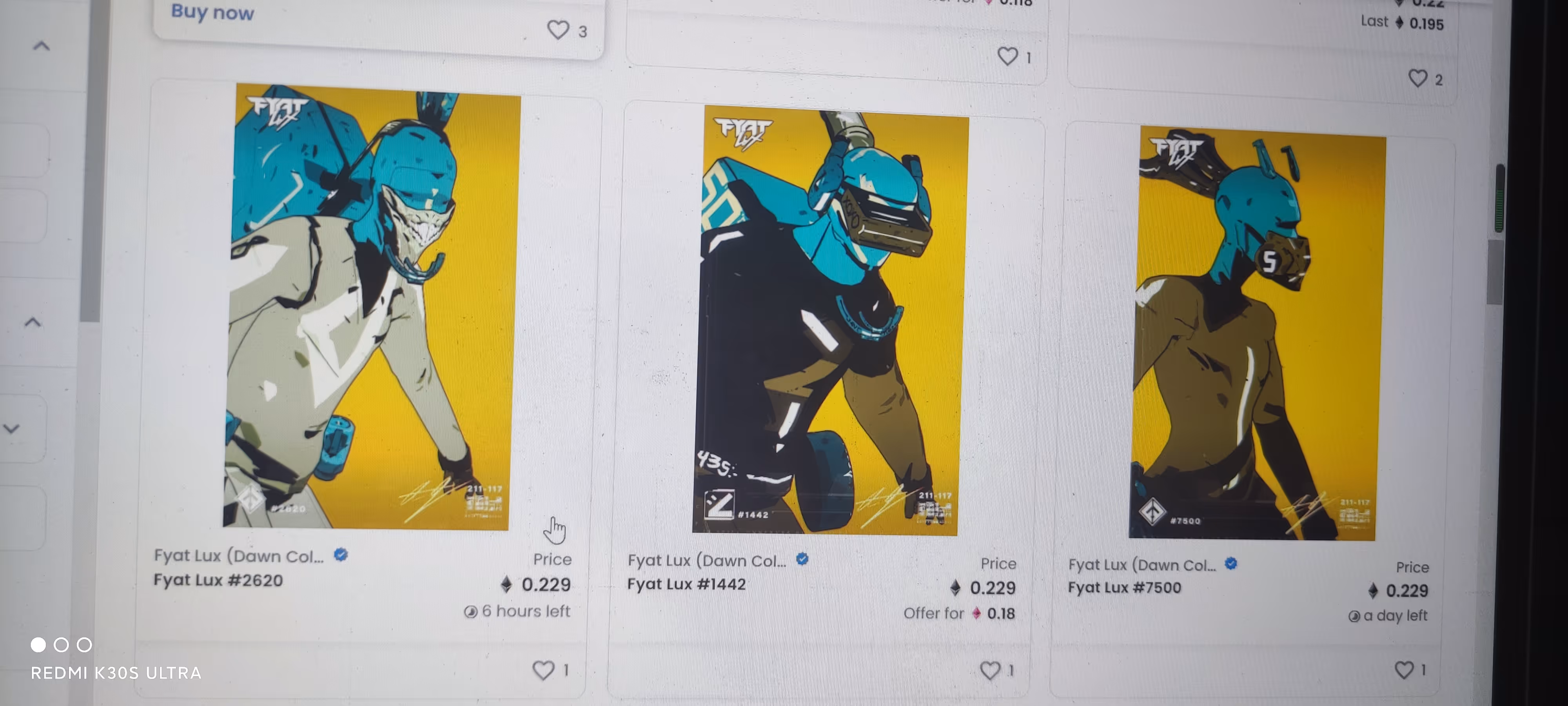Click verified badge next to #2620 collection name

point(341,554)
